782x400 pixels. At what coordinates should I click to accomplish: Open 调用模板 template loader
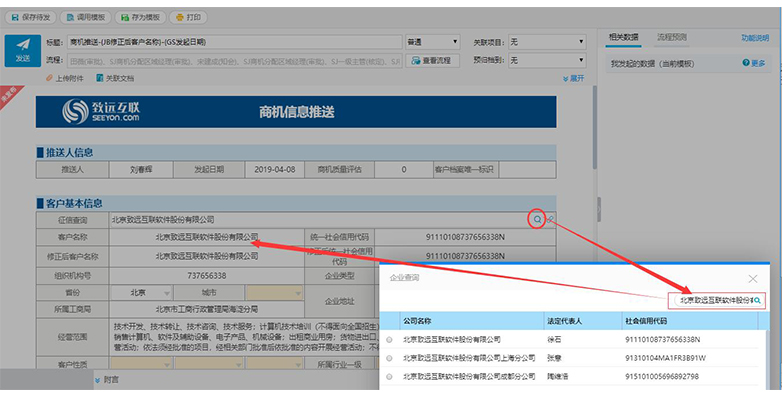pos(83,17)
